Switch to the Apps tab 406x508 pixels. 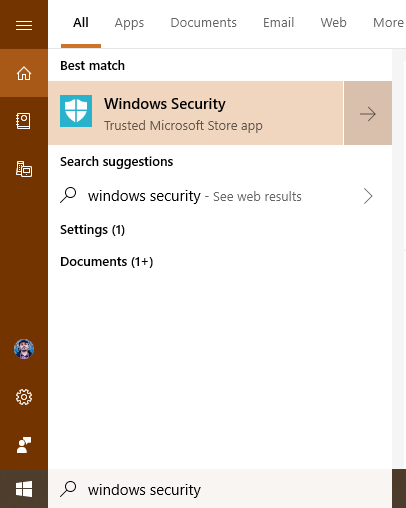click(x=129, y=23)
